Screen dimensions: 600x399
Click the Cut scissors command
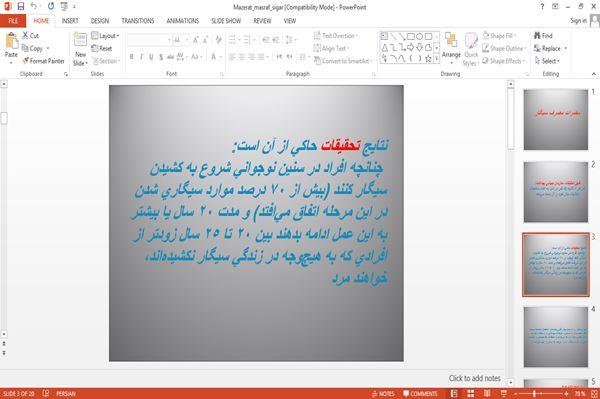30,36
